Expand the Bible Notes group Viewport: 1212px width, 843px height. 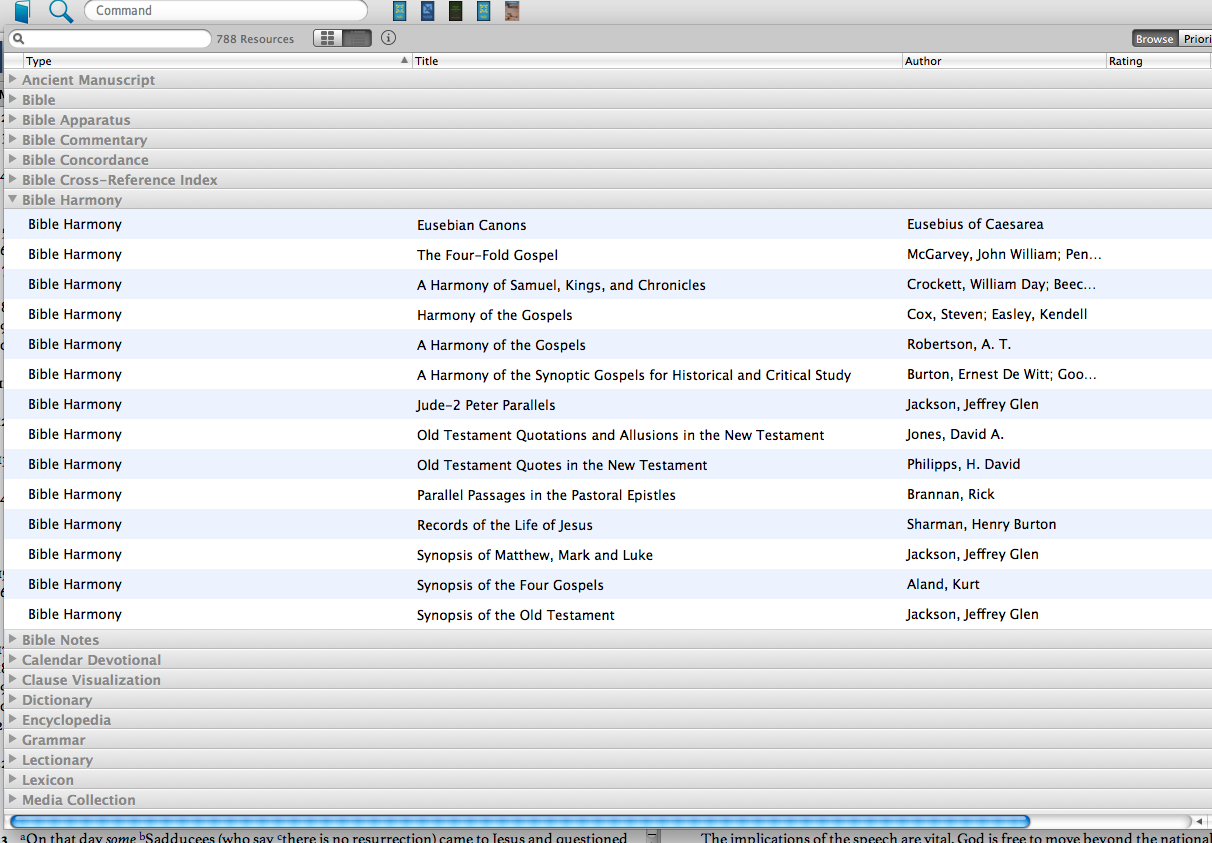[13, 639]
